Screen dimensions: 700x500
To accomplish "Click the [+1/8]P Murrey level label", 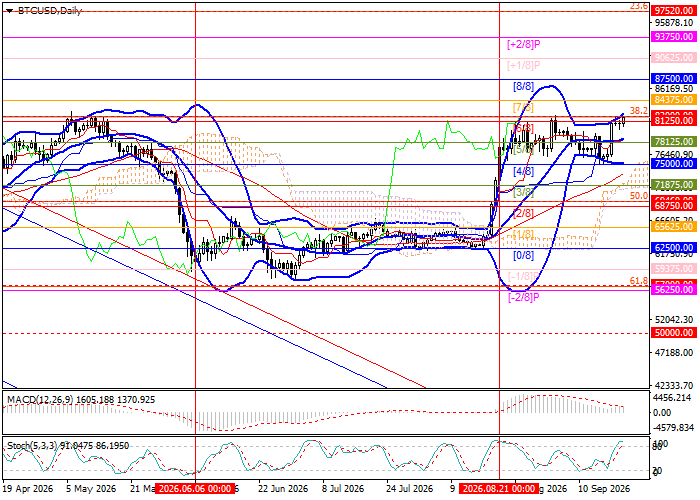I will click(524, 65).
